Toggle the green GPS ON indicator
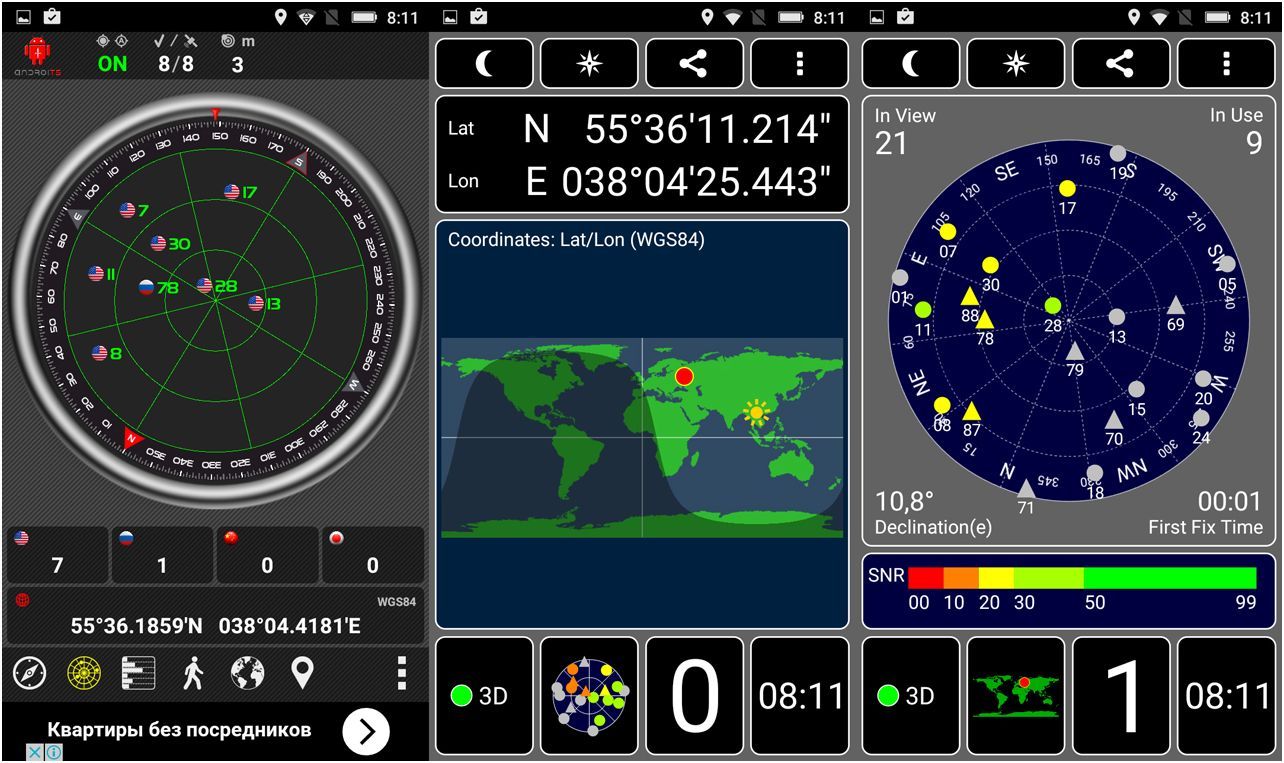The image size is (1284, 763). (113, 64)
